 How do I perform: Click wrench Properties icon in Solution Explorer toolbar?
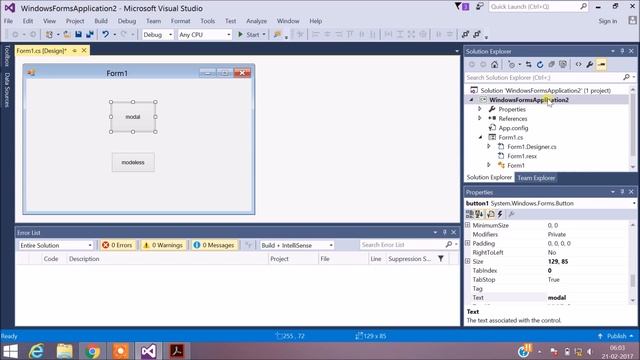(590, 64)
